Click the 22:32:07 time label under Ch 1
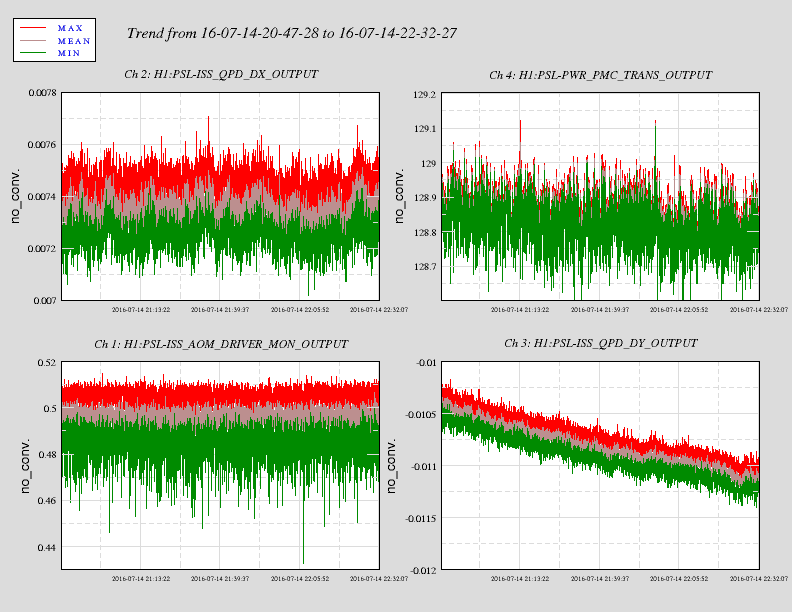Viewport: 792px width, 612px height. 379,579
